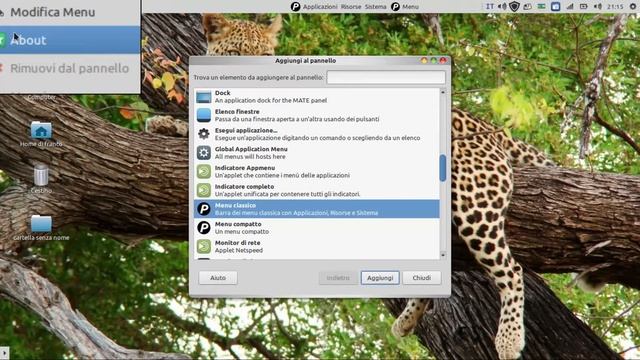The height and width of the screenshot is (360, 640).
Task: Select 'Monitor di rete' row text
Action: point(238,243)
